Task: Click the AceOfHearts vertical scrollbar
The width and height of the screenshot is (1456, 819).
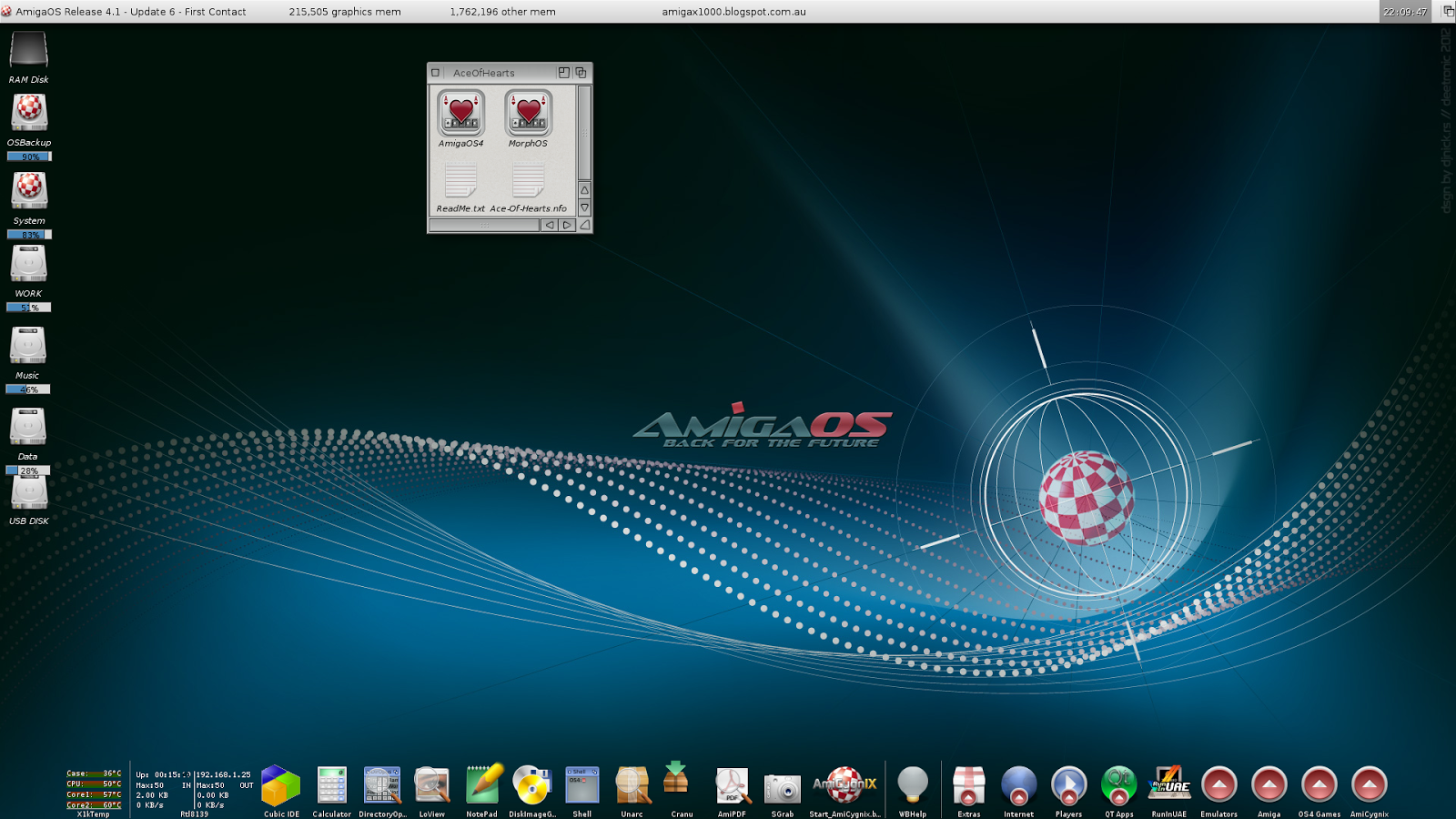Action: 585,133
